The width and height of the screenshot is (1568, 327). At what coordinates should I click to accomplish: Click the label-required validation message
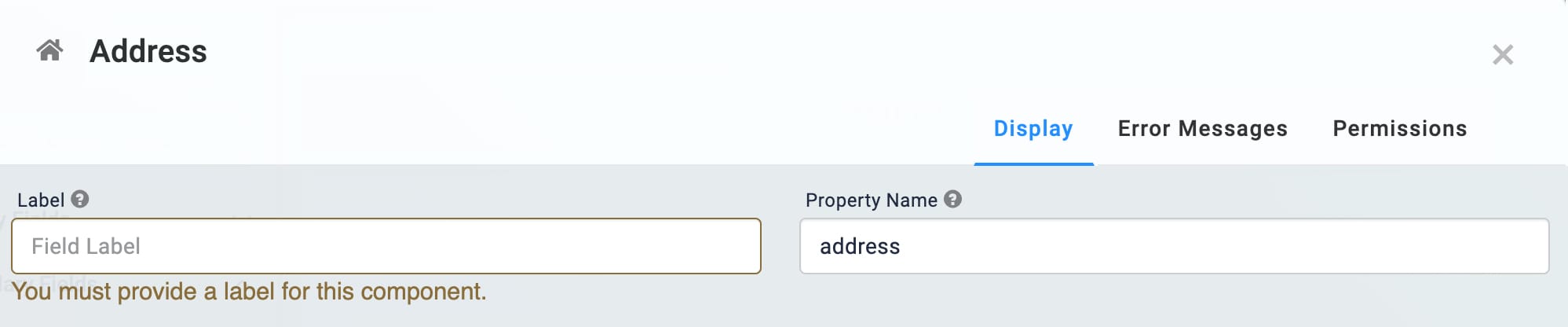pos(249,292)
